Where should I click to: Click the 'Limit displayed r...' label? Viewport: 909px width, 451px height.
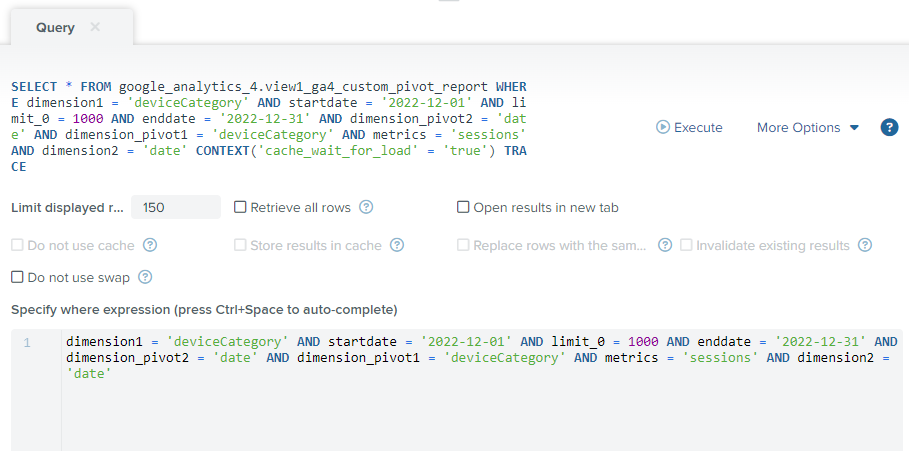click(67, 208)
